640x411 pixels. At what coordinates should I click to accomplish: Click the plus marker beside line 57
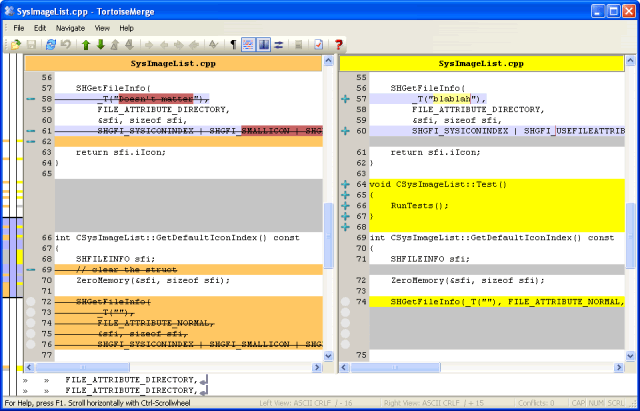[346, 99]
